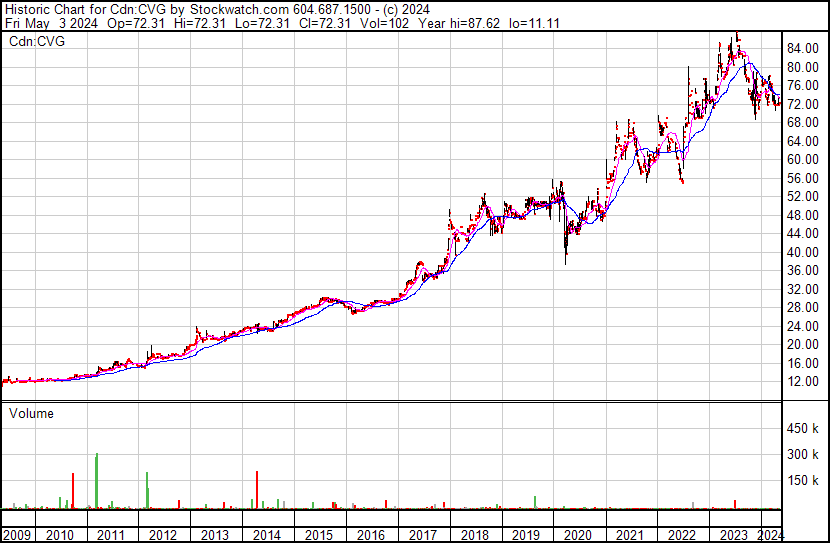Select the 2015 year label

pyautogui.click(x=319, y=535)
